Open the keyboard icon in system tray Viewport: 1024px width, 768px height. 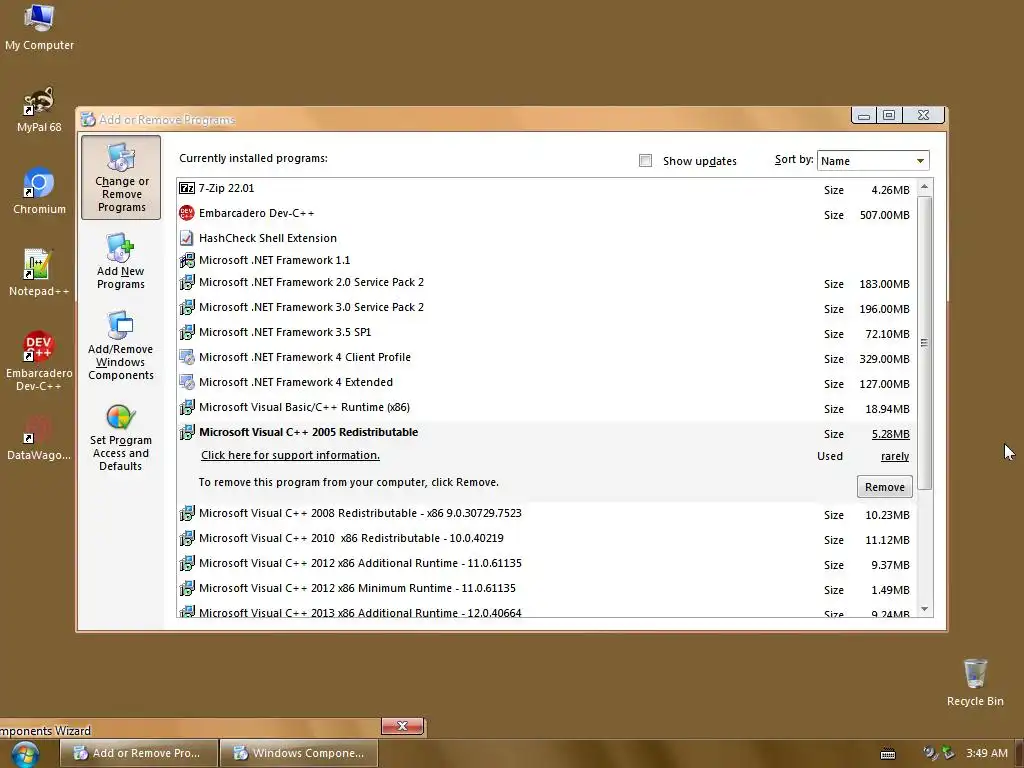pyautogui.click(x=888, y=754)
